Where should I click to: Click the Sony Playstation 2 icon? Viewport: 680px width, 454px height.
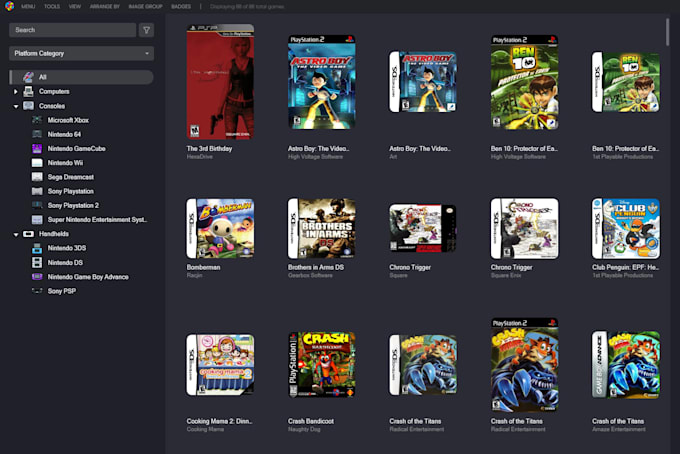pyautogui.click(x=37, y=206)
